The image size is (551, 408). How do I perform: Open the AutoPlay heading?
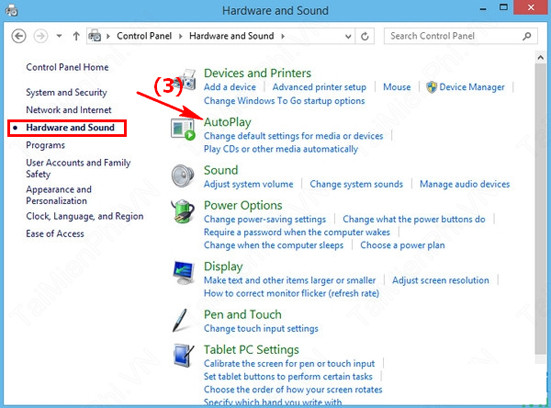tap(227, 122)
